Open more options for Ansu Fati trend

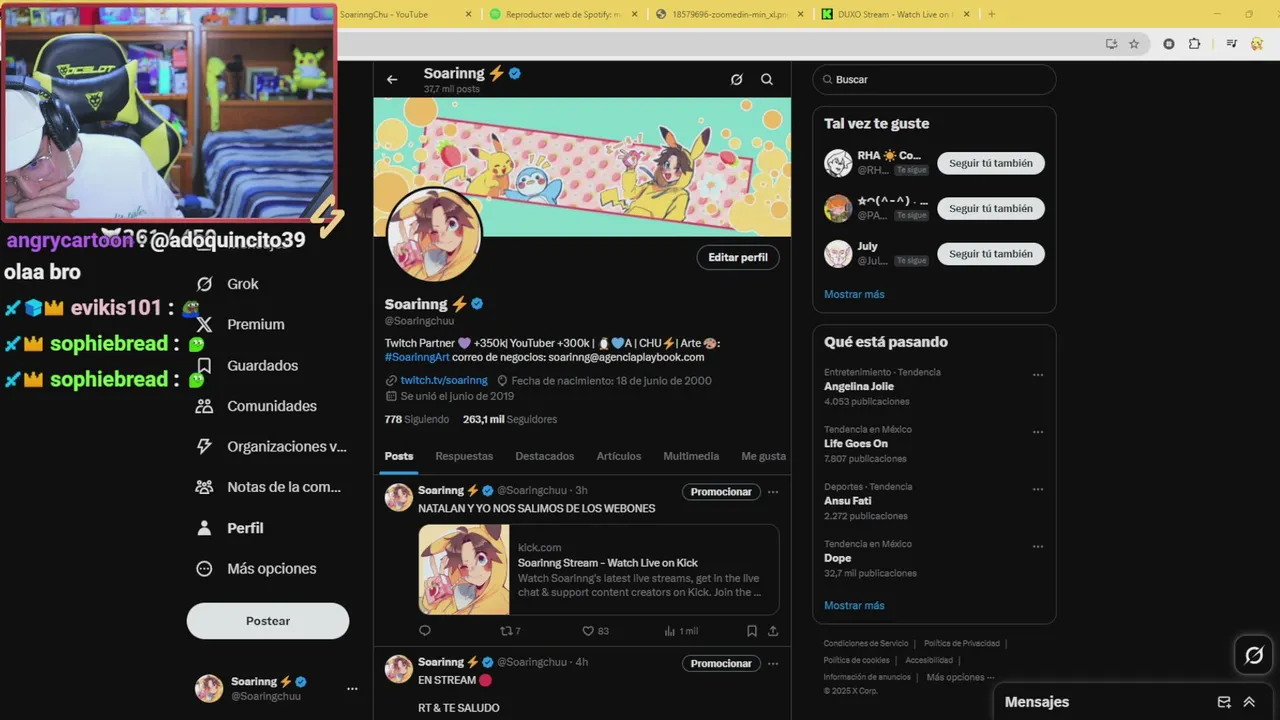[1038, 490]
